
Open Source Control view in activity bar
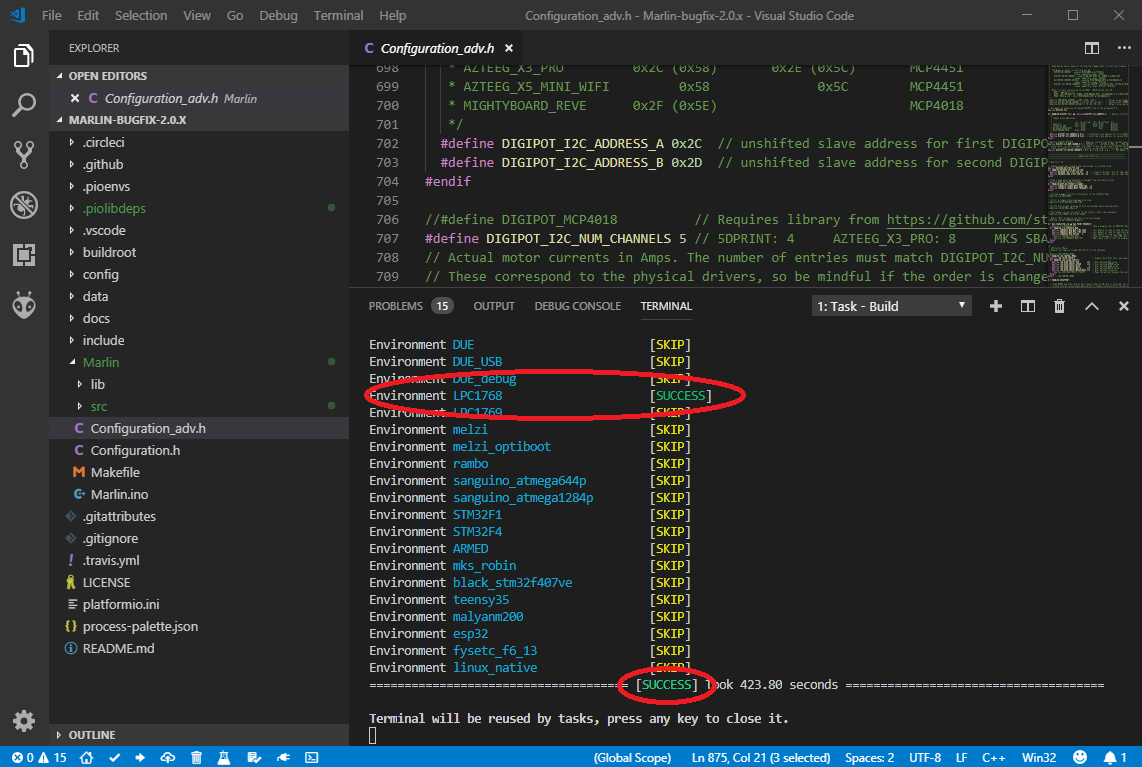pos(23,154)
